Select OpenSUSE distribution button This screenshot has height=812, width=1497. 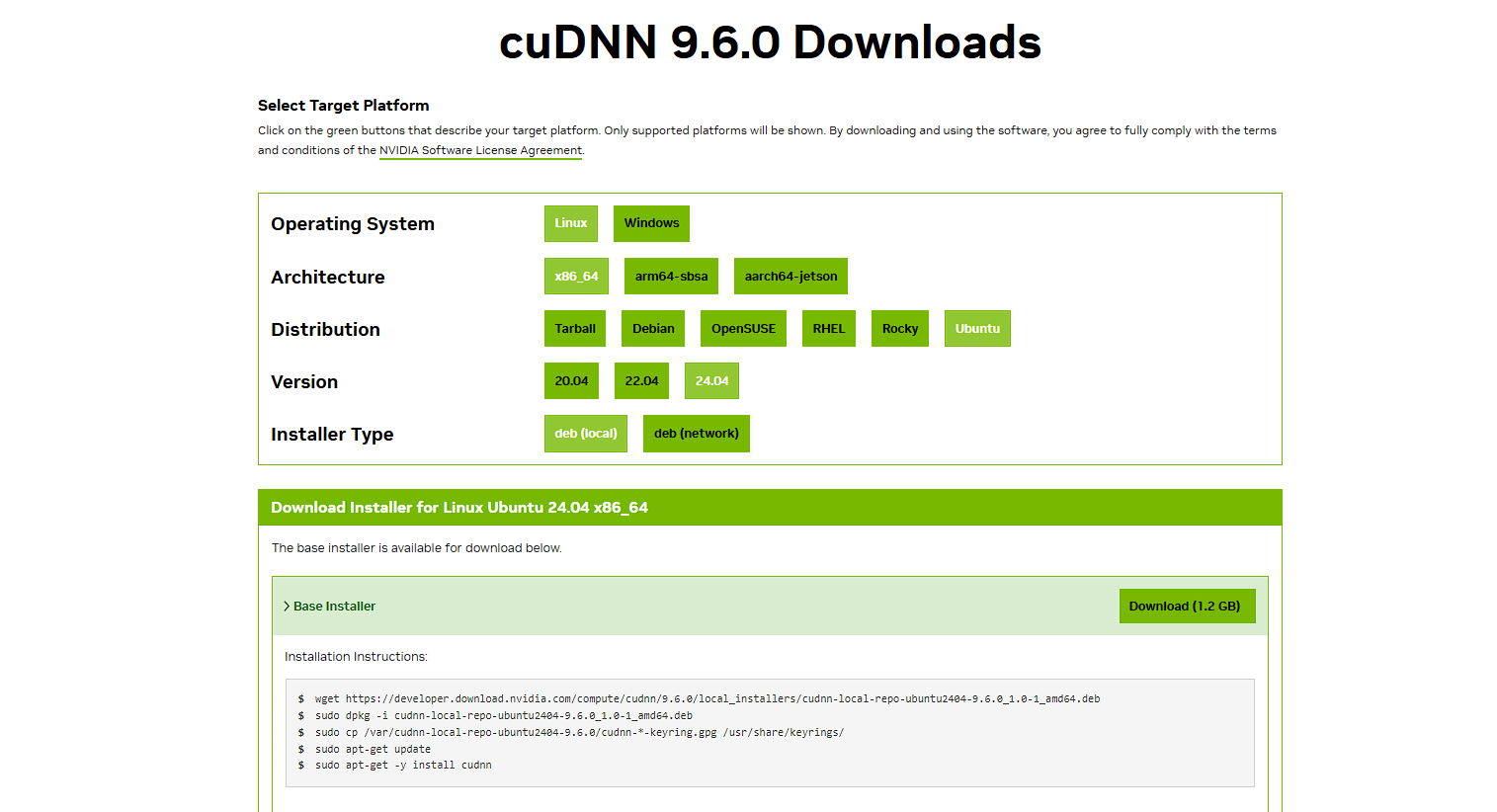tap(743, 329)
